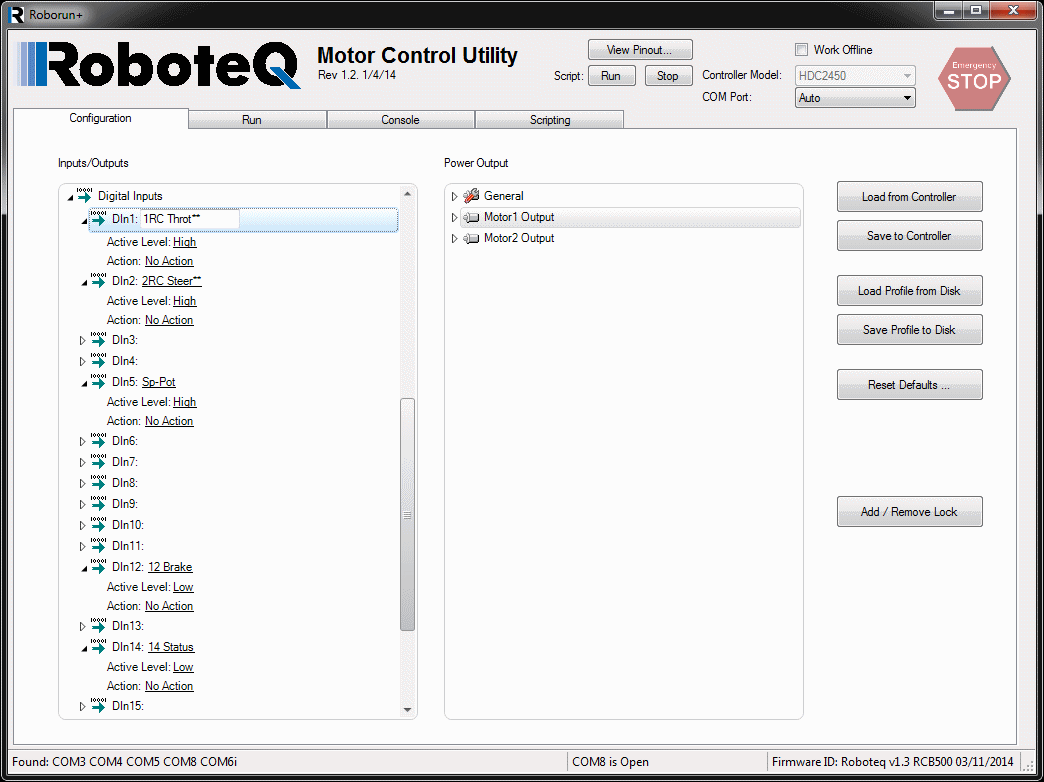Click the DIn1 Active Level High link
1044x782 pixels.
tap(184, 242)
